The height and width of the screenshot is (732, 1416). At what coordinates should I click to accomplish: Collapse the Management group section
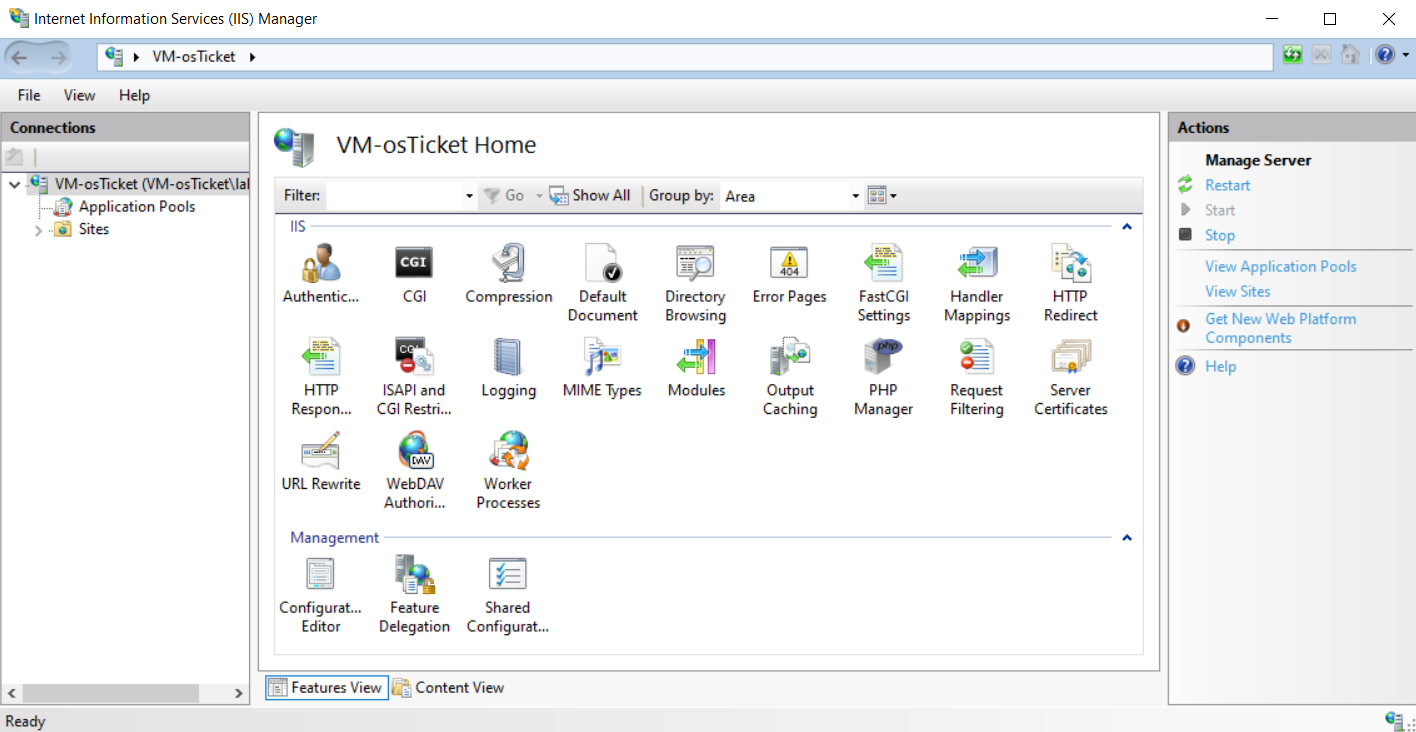tap(1126, 538)
